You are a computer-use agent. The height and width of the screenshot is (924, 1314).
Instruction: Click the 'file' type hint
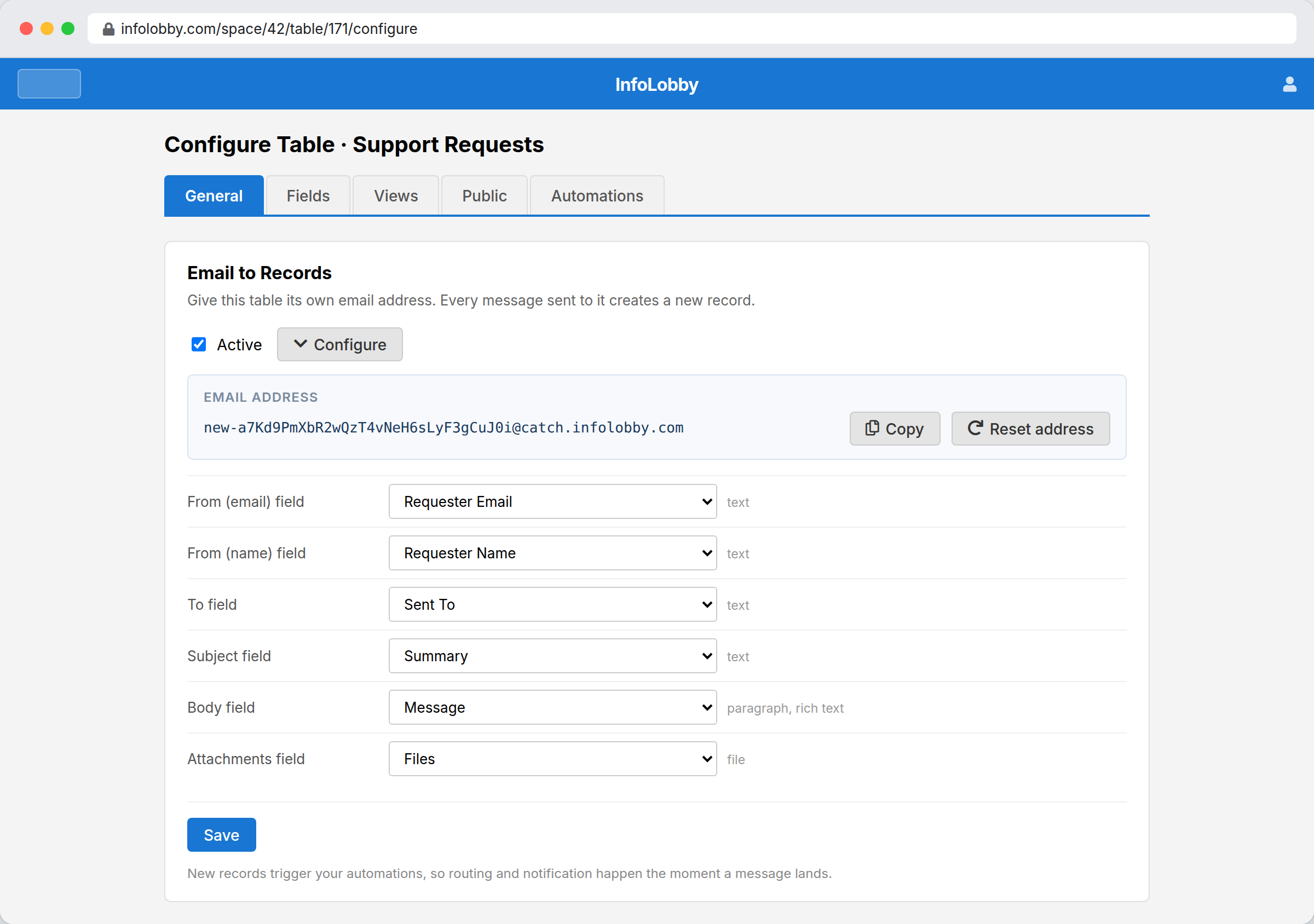736,760
